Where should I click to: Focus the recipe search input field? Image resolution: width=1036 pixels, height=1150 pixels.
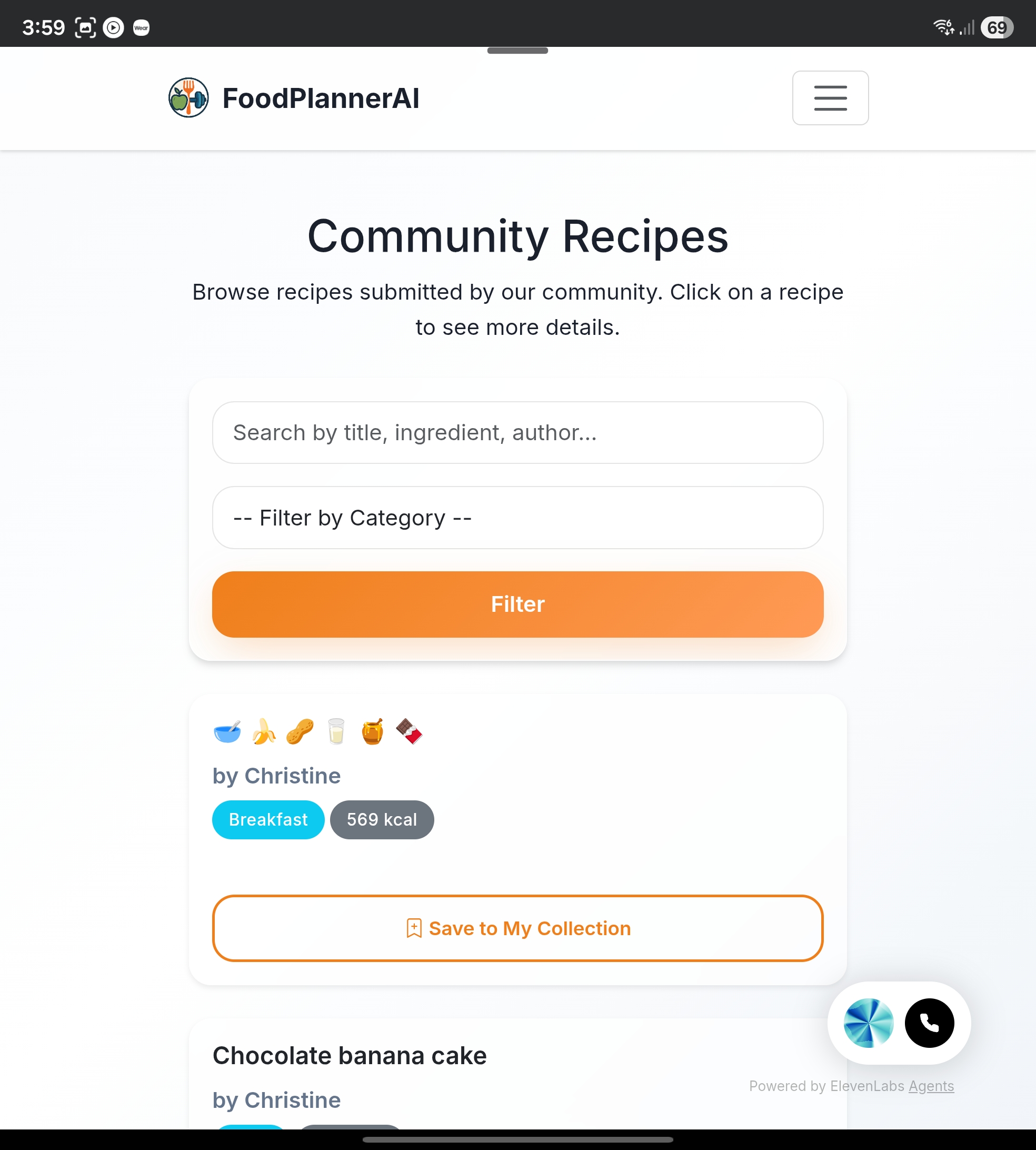click(517, 433)
